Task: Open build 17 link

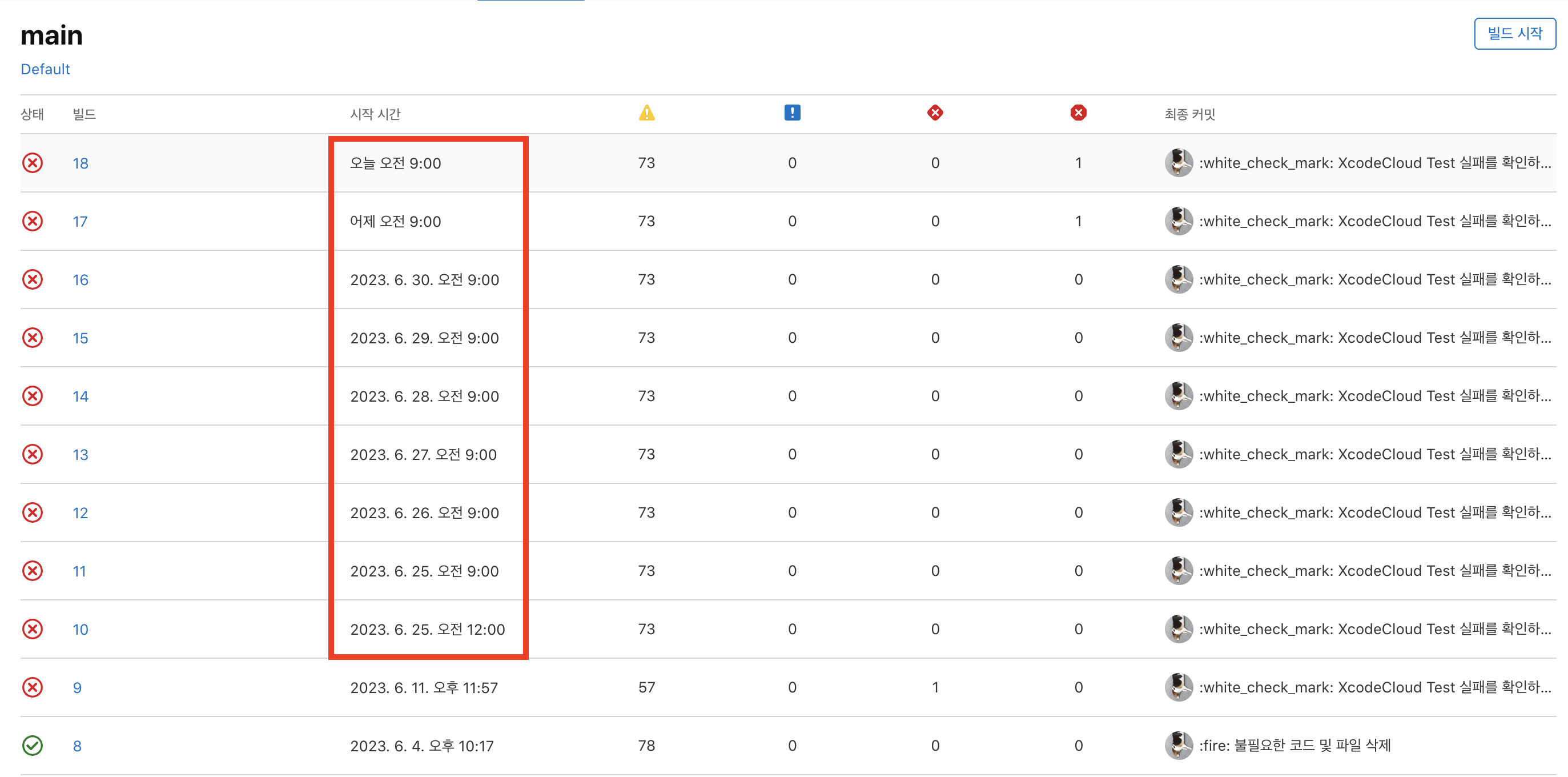Action: pyautogui.click(x=80, y=222)
